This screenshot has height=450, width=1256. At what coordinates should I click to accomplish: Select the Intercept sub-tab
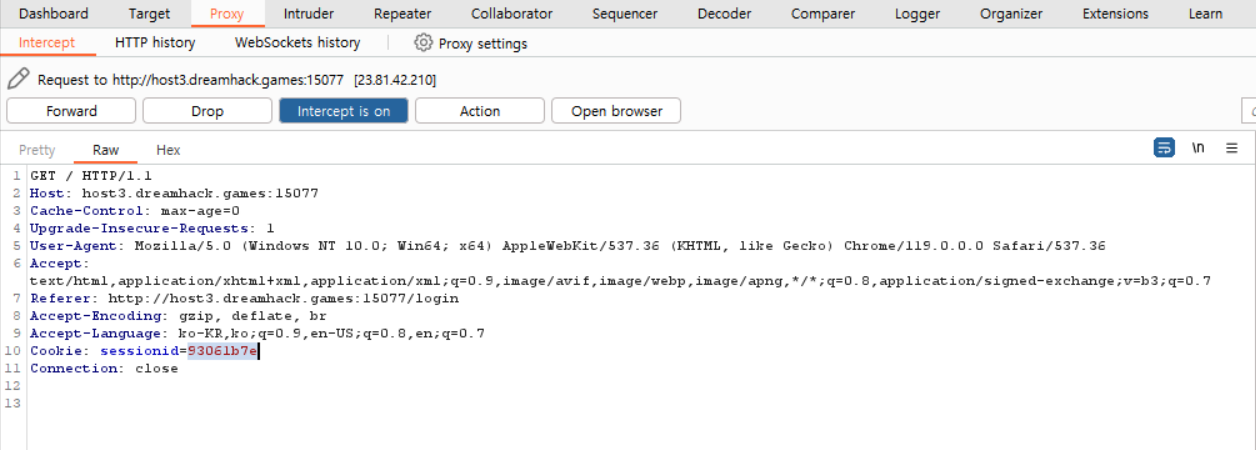tap(47, 43)
